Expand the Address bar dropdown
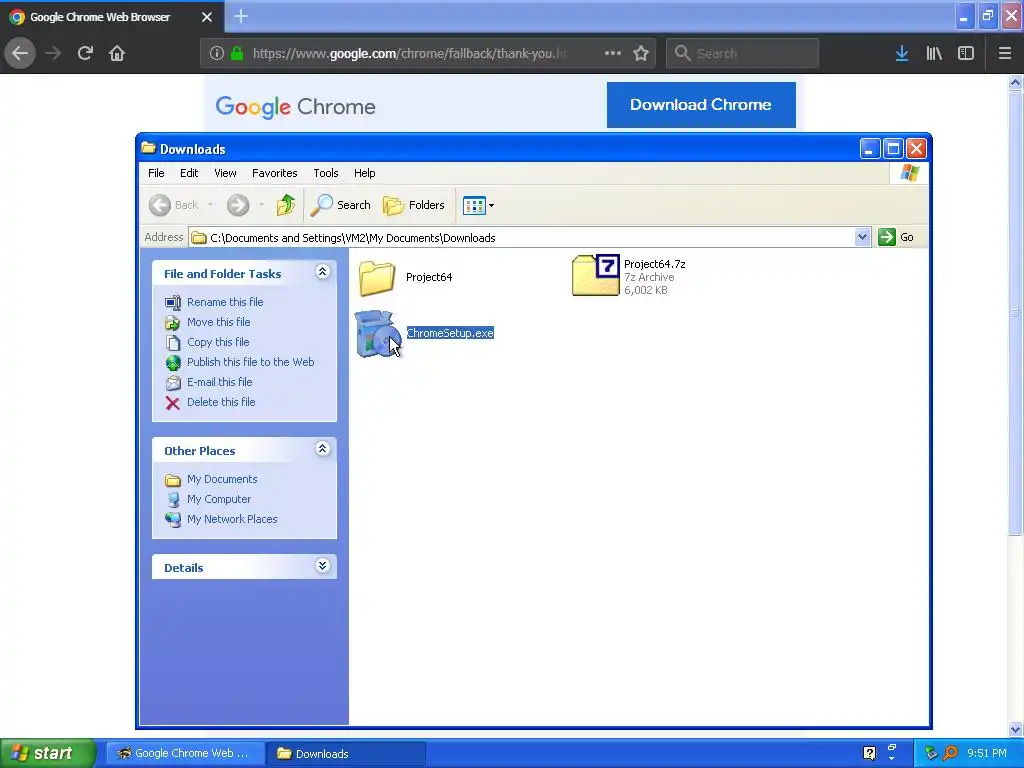The width and height of the screenshot is (1024, 768). (862, 237)
